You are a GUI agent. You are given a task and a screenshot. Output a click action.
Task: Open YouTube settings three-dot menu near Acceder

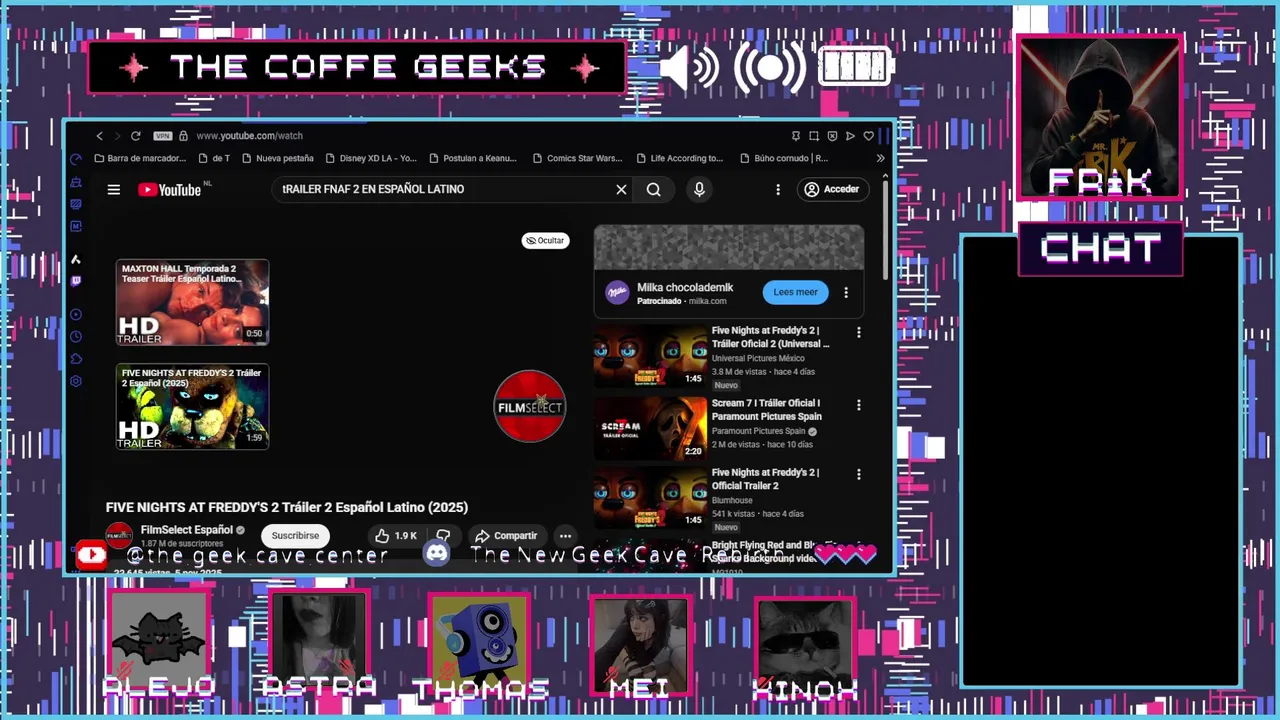(777, 189)
